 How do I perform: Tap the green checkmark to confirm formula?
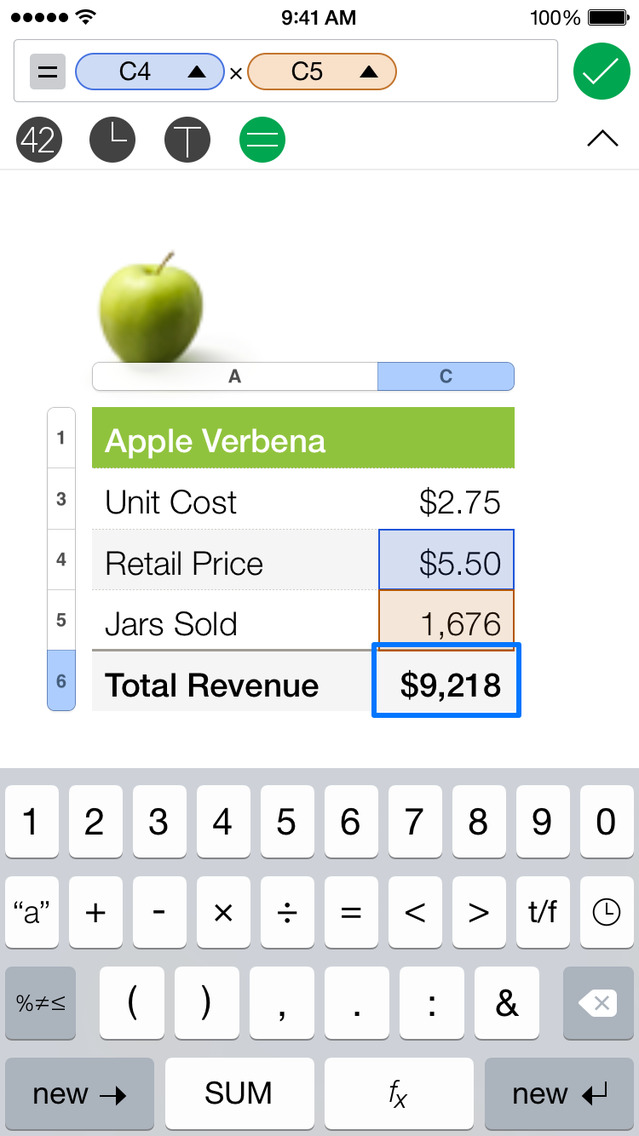tap(601, 72)
